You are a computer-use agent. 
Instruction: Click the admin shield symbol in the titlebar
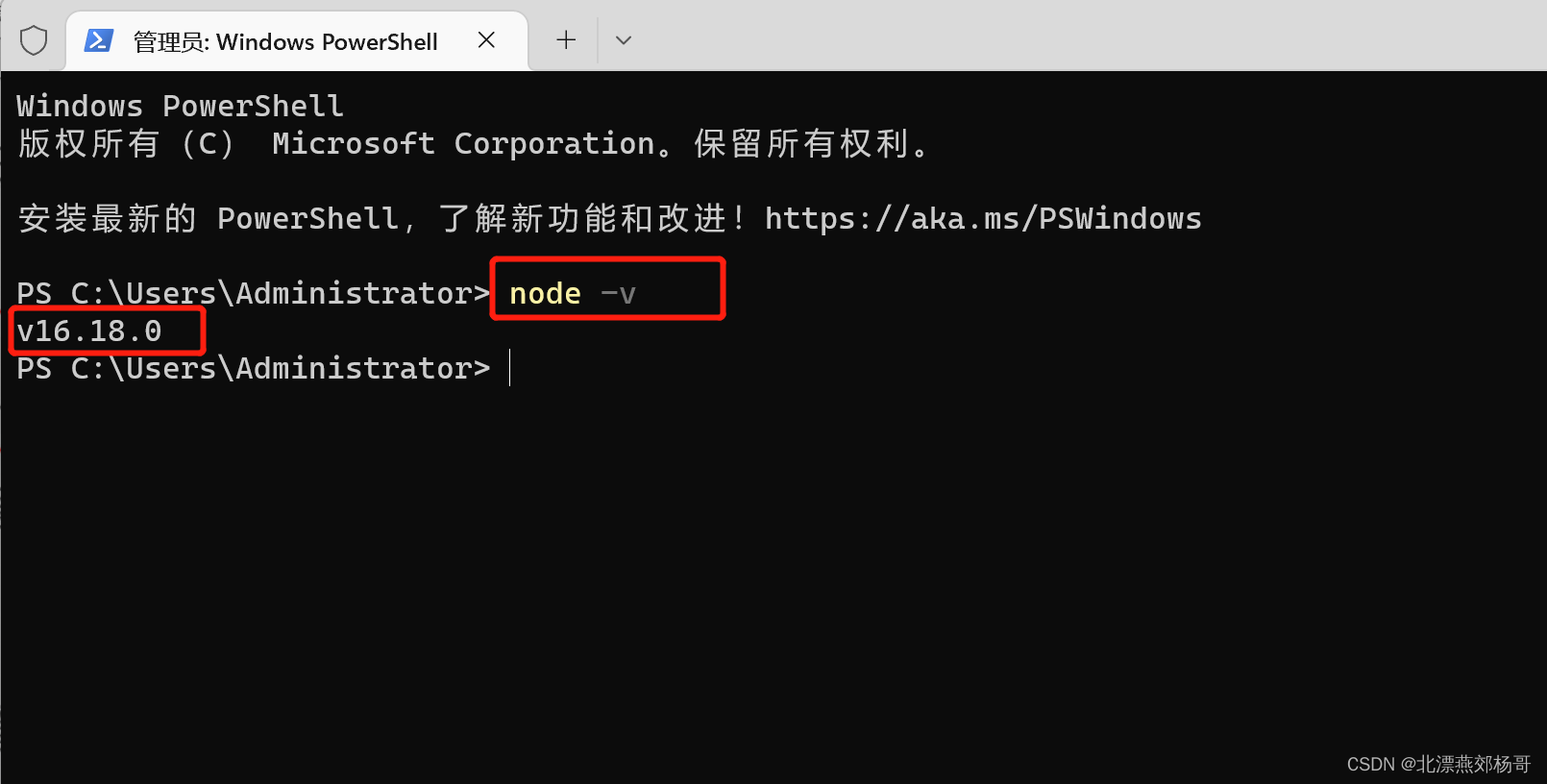click(x=33, y=40)
